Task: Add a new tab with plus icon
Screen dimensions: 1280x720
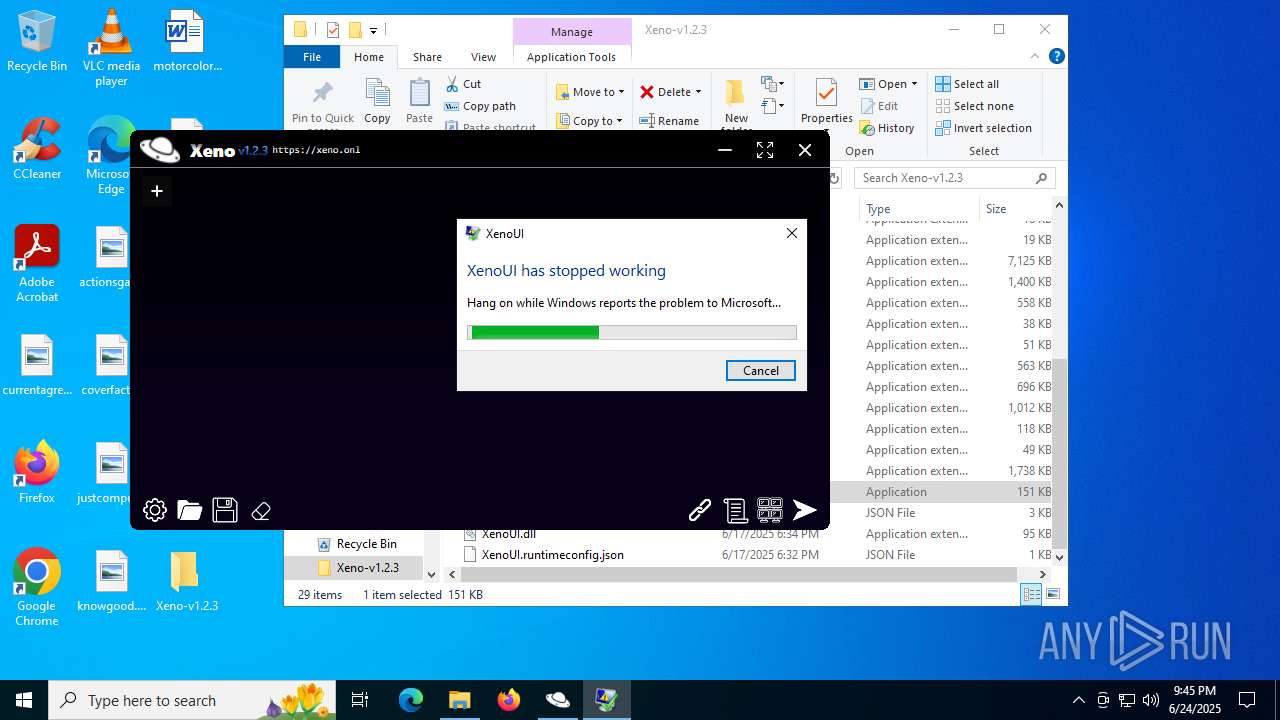Action: pyautogui.click(x=157, y=190)
